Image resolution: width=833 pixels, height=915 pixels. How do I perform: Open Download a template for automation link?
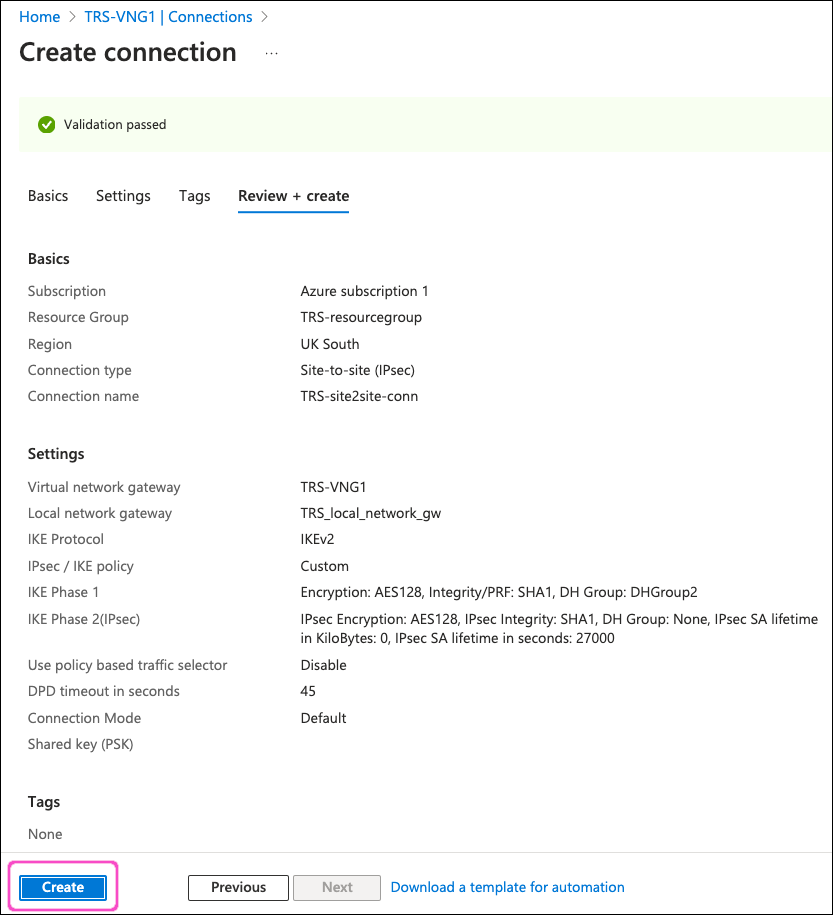[x=507, y=887]
